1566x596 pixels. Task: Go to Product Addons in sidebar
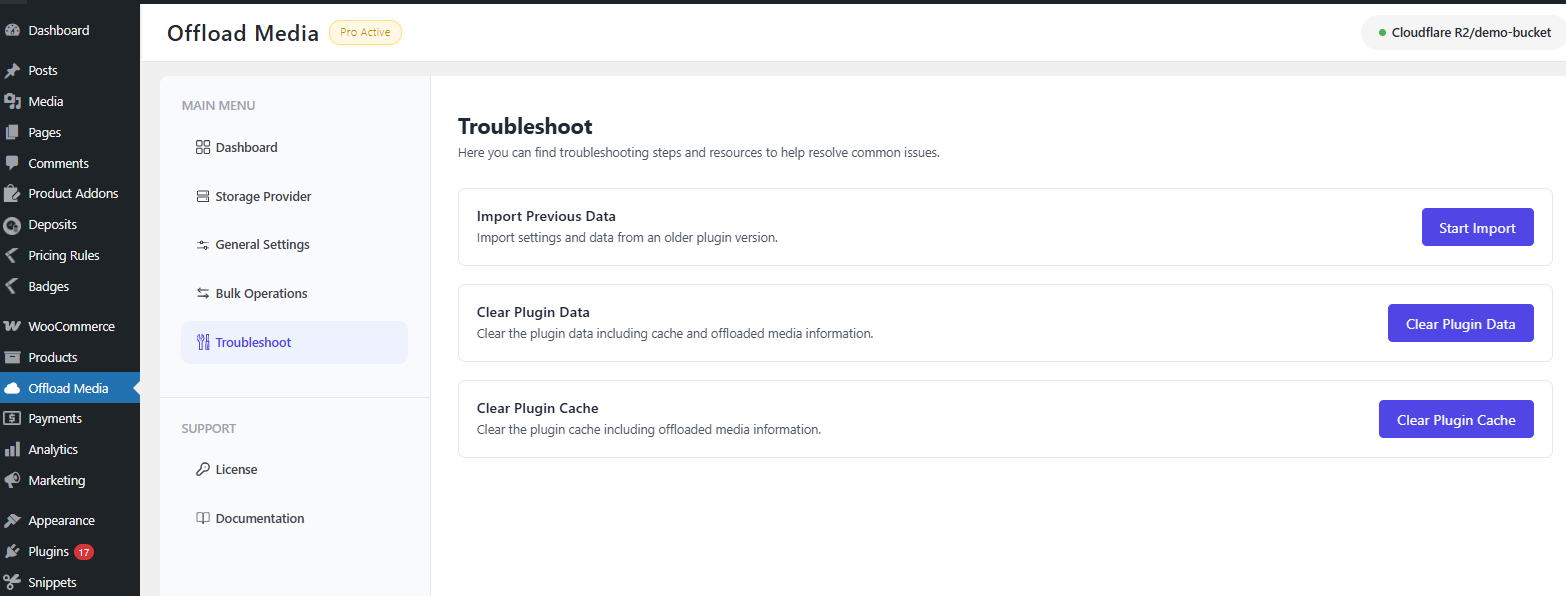[x=73, y=194]
